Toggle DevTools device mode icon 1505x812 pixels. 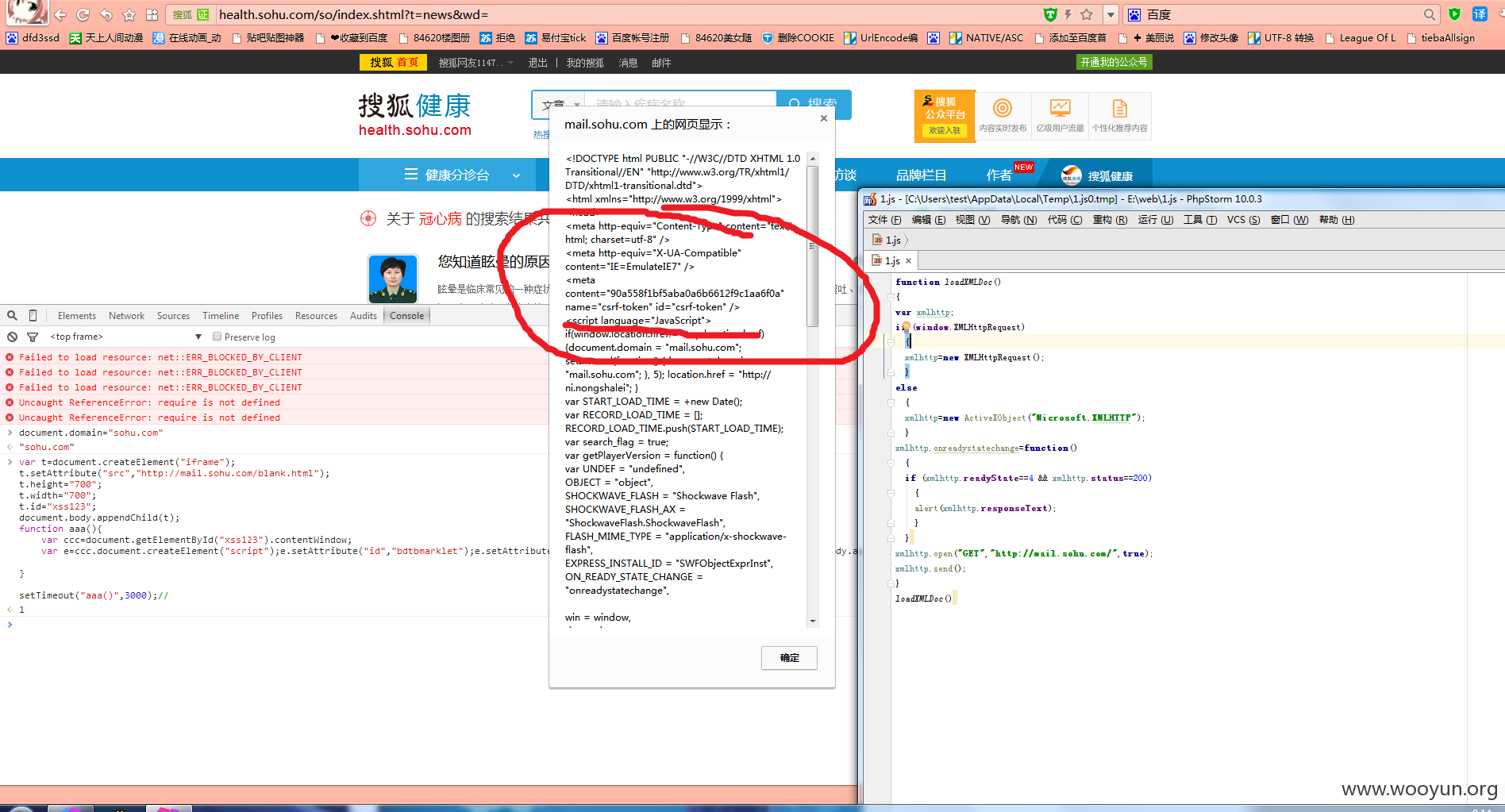[33, 315]
